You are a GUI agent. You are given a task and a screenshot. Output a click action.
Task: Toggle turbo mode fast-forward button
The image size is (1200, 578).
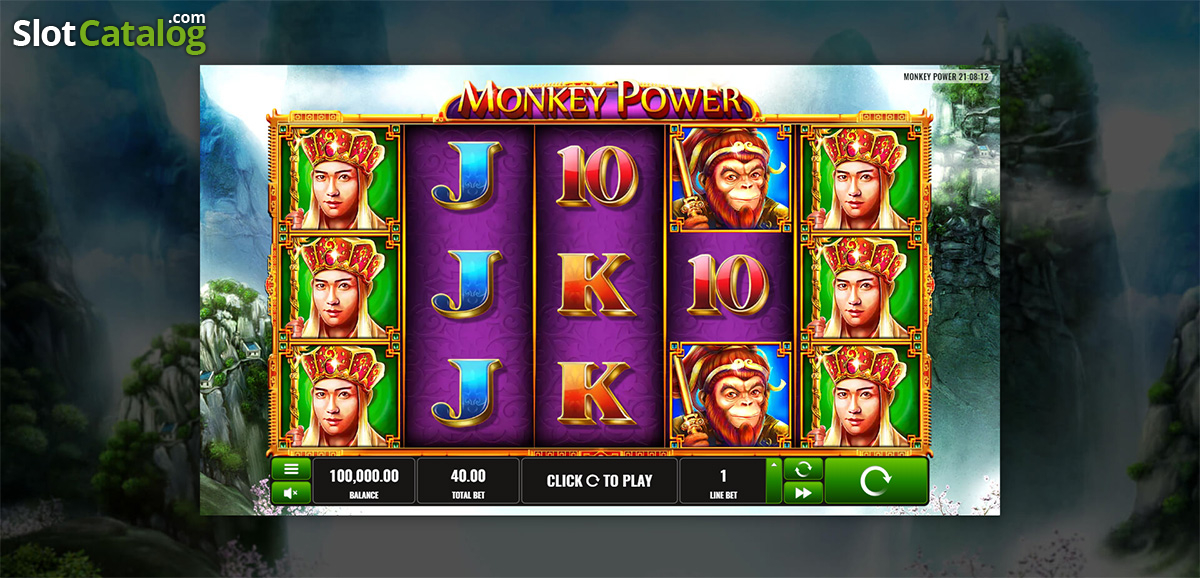tap(803, 492)
